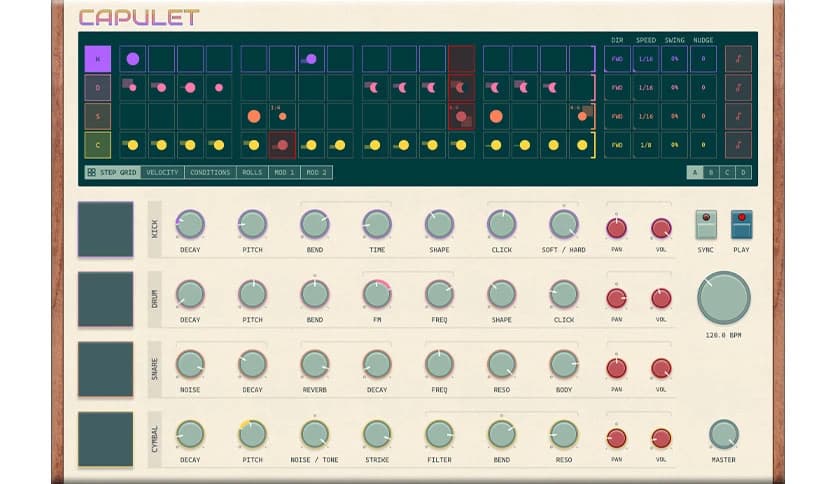Change the snare row 1/16 speed value
Image resolution: width=836 pixels, height=484 pixels.
coord(646,116)
